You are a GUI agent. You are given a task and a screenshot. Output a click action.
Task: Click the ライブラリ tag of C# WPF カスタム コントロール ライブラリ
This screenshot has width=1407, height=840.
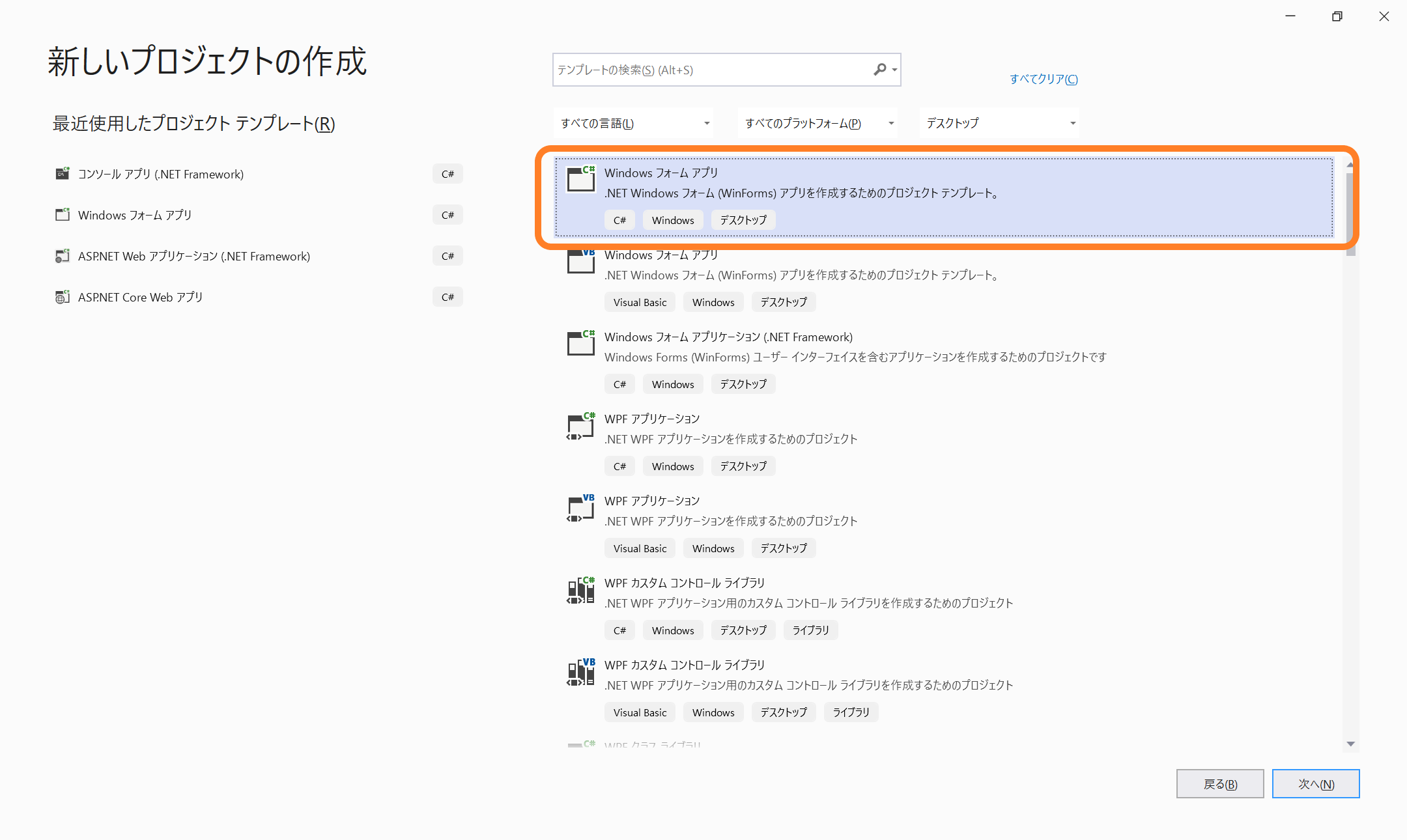(x=811, y=630)
